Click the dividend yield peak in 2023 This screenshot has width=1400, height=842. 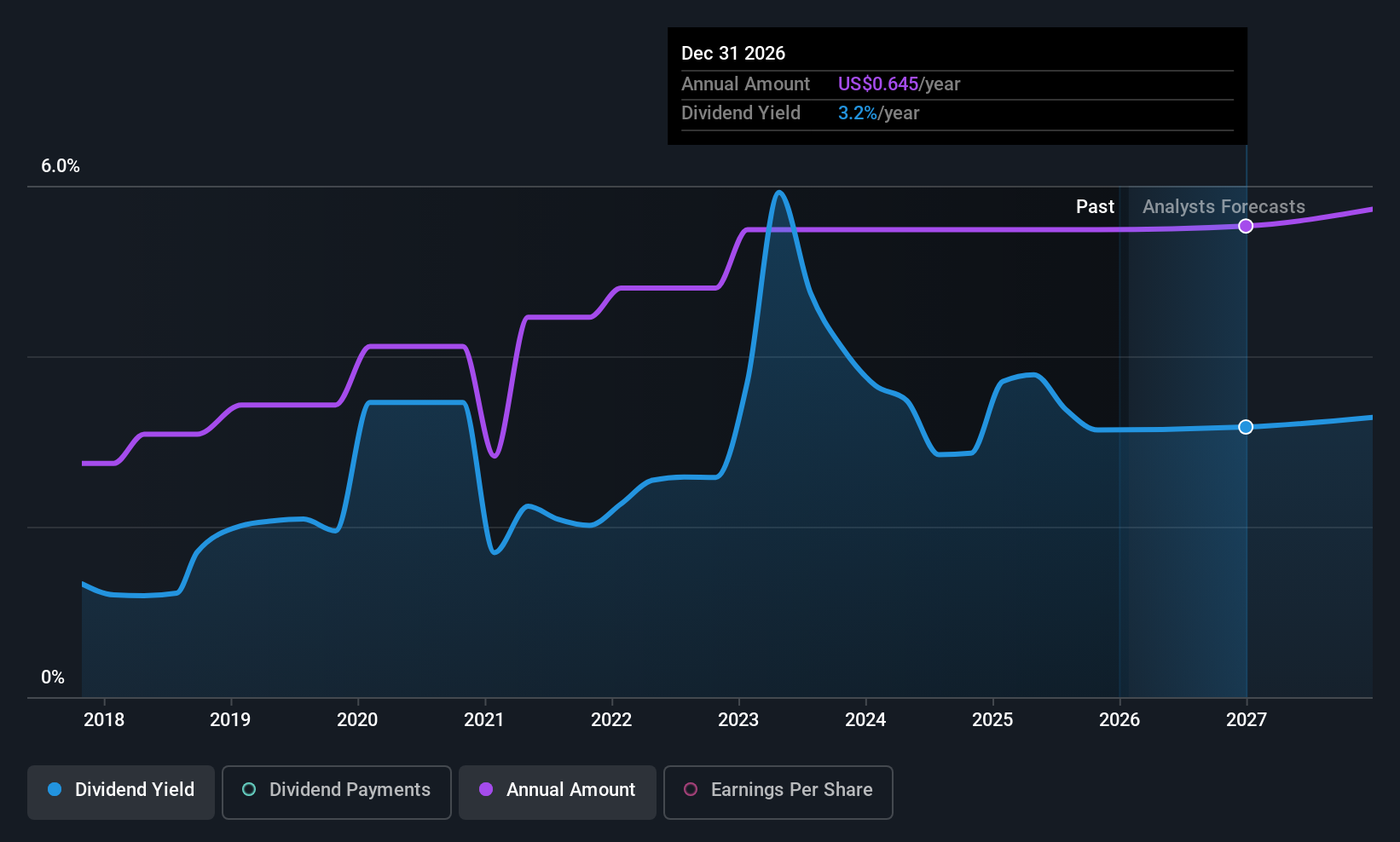[x=778, y=193]
